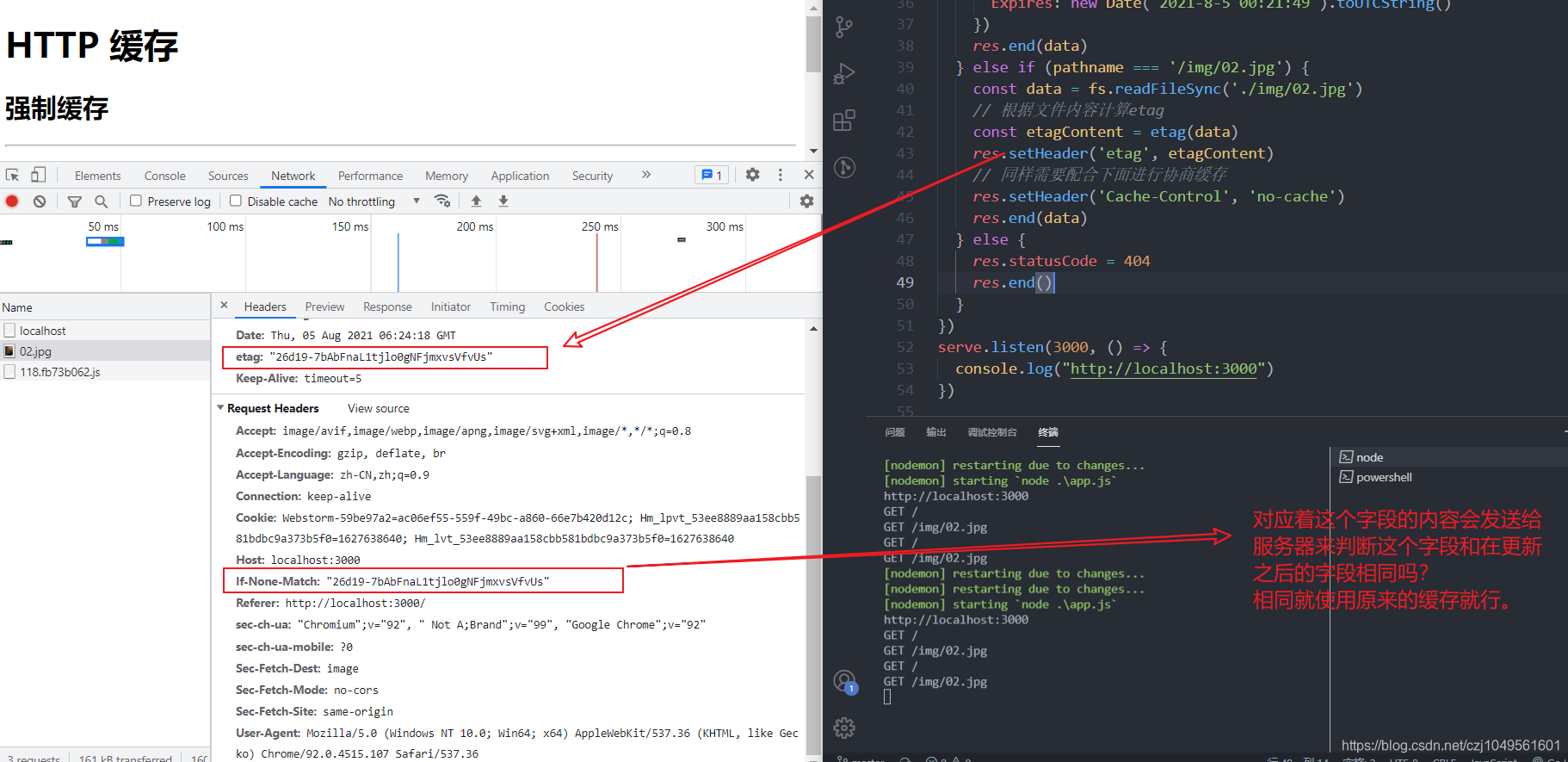Close the request details pane
This screenshot has width=1568, height=762.
[224, 306]
